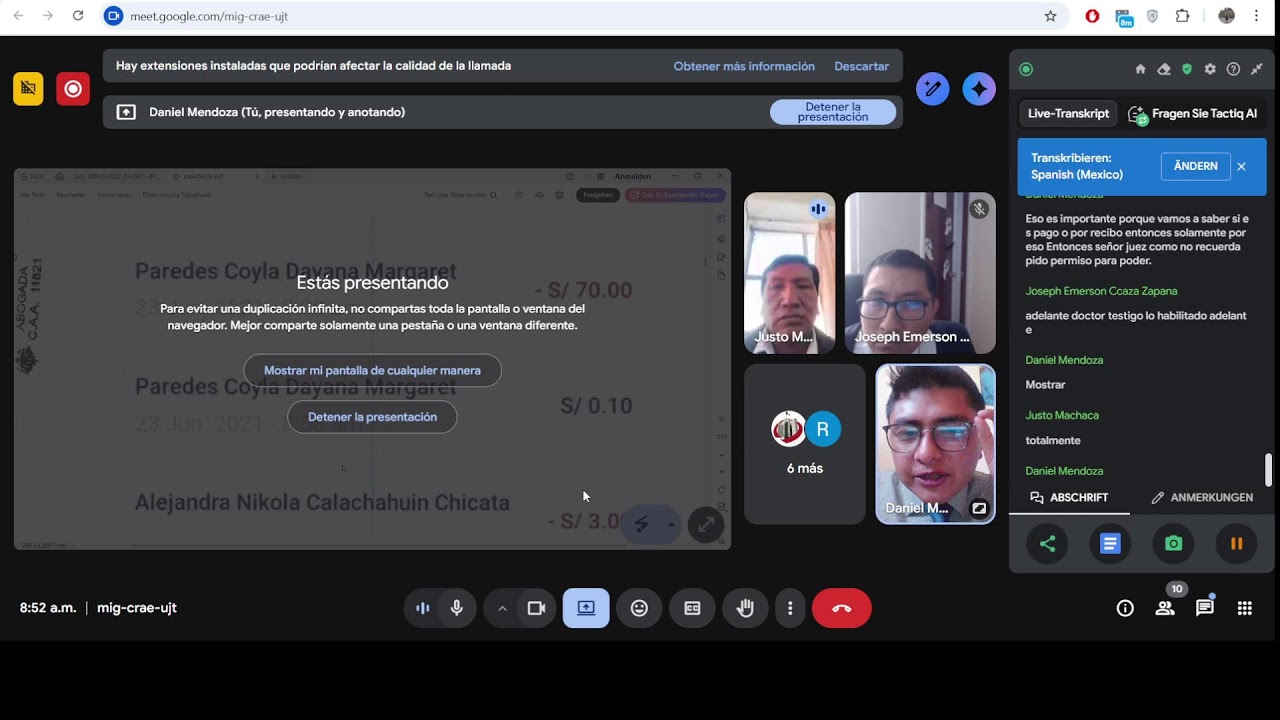Open the meeting details info icon
The height and width of the screenshot is (720, 1280).
(1125, 608)
